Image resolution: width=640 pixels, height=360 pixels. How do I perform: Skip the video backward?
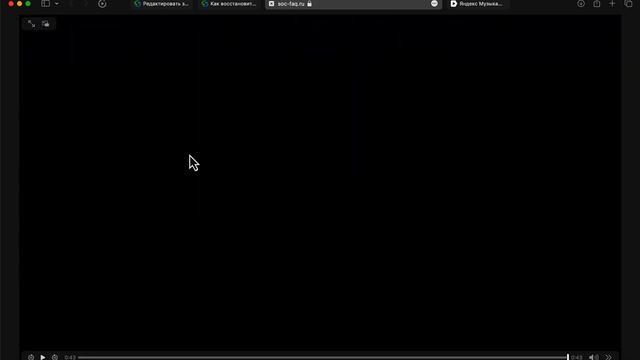click(x=31, y=357)
